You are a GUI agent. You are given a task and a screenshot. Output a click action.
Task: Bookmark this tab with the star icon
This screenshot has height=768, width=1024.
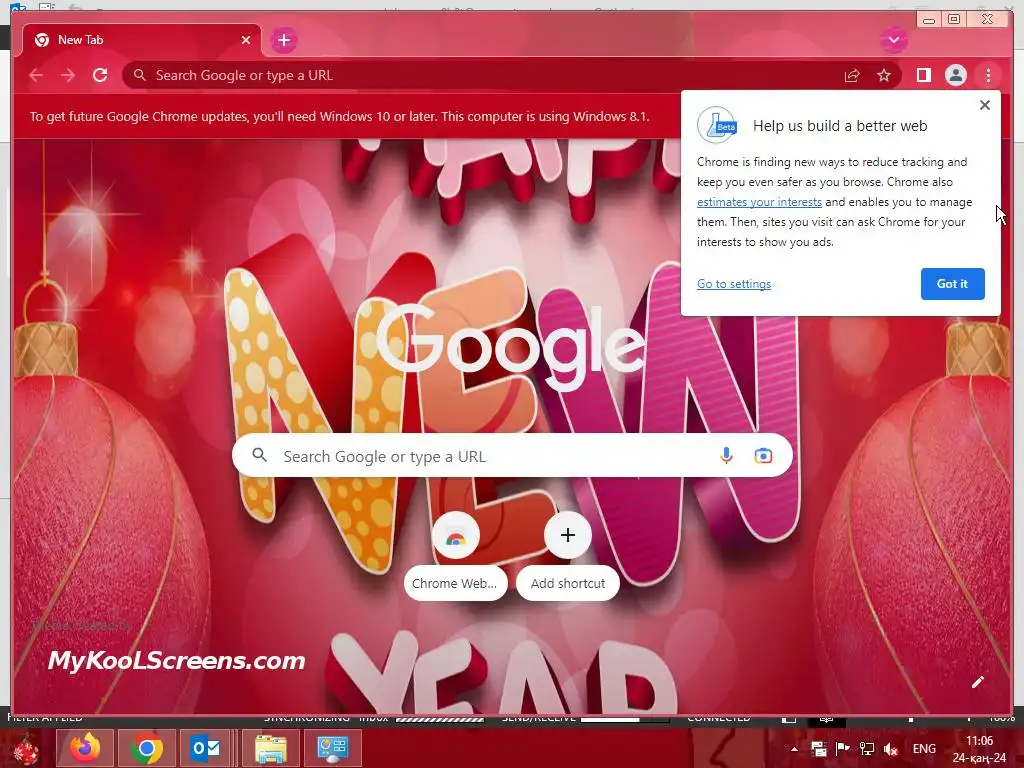coord(884,76)
